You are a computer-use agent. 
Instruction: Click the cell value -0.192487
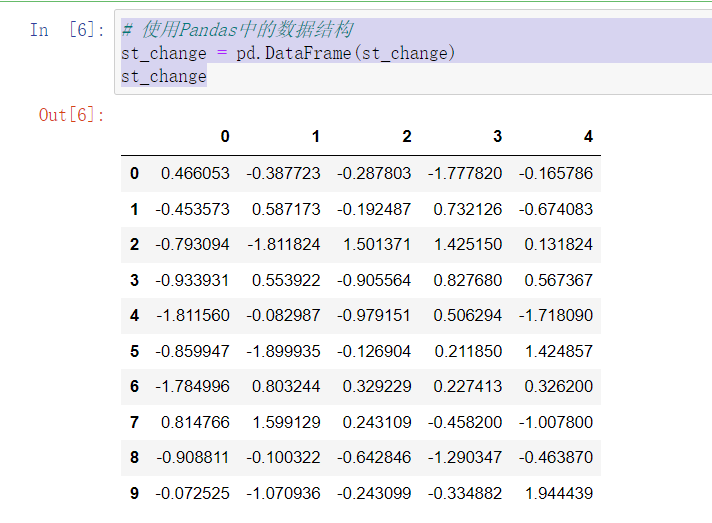pyautogui.click(x=374, y=209)
